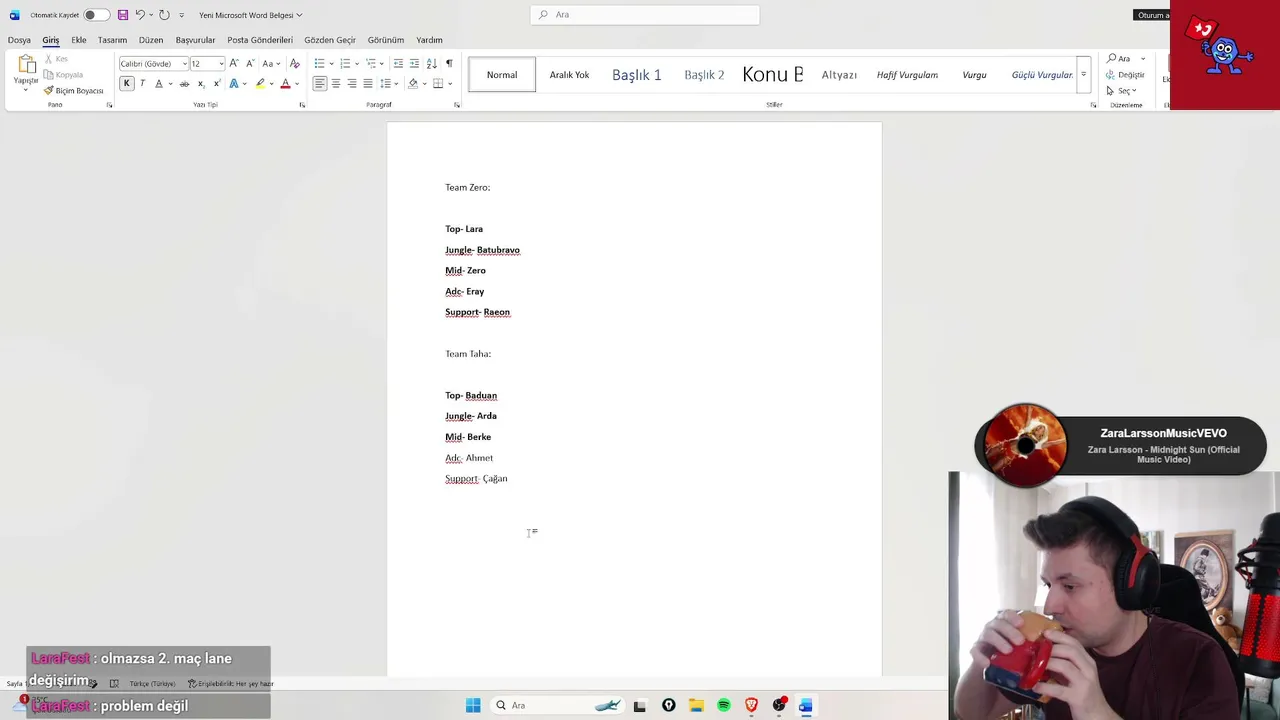Open the Yazı Tipi dialog launcher
The height and width of the screenshot is (720, 1280).
pyautogui.click(x=302, y=105)
